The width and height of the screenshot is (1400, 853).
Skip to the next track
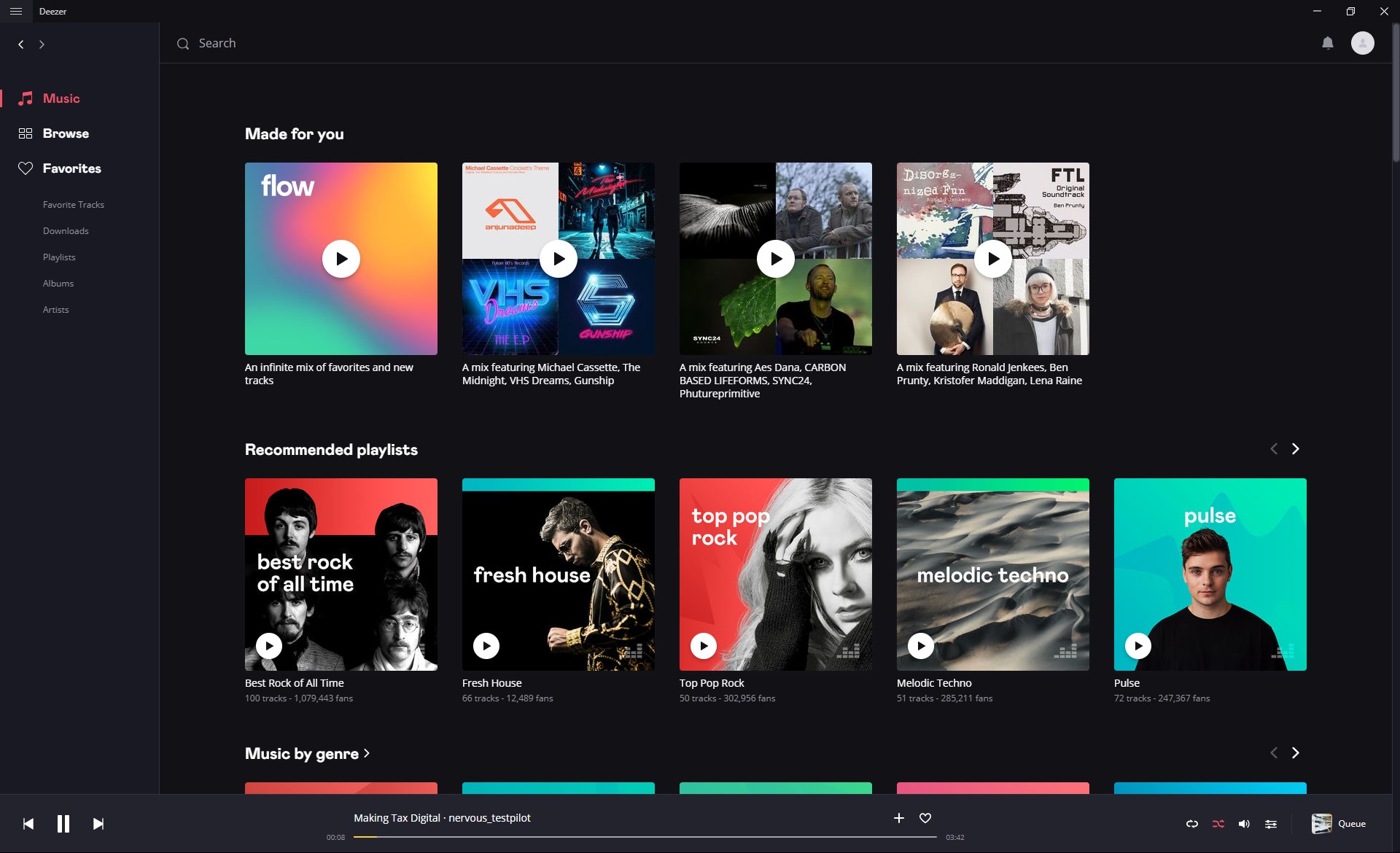pyautogui.click(x=98, y=824)
